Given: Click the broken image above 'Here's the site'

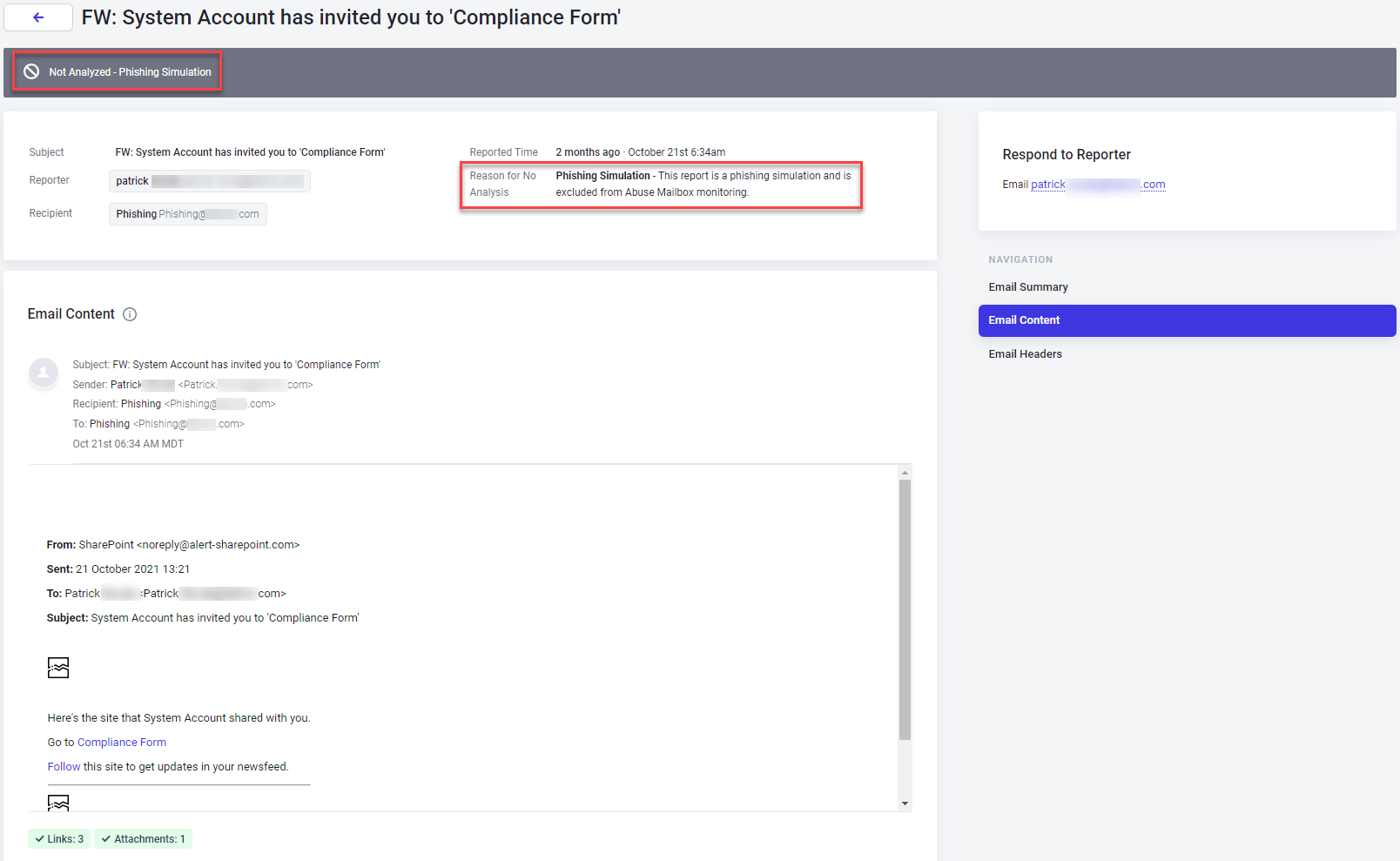Looking at the screenshot, I should tap(58, 668).
